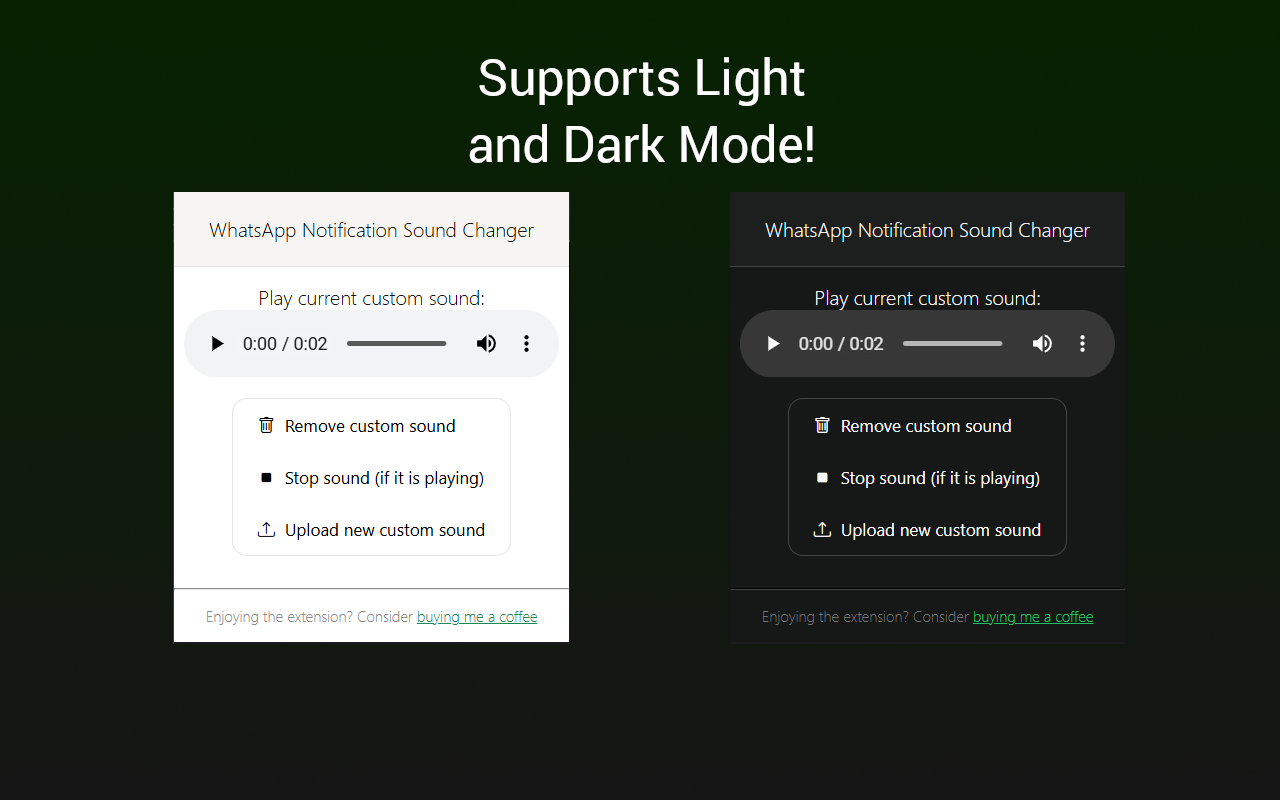The image size is (1280, 800).
Task: Play the custom sound in light mode panel
Action: pyautogui.click(x=217, y=344)
